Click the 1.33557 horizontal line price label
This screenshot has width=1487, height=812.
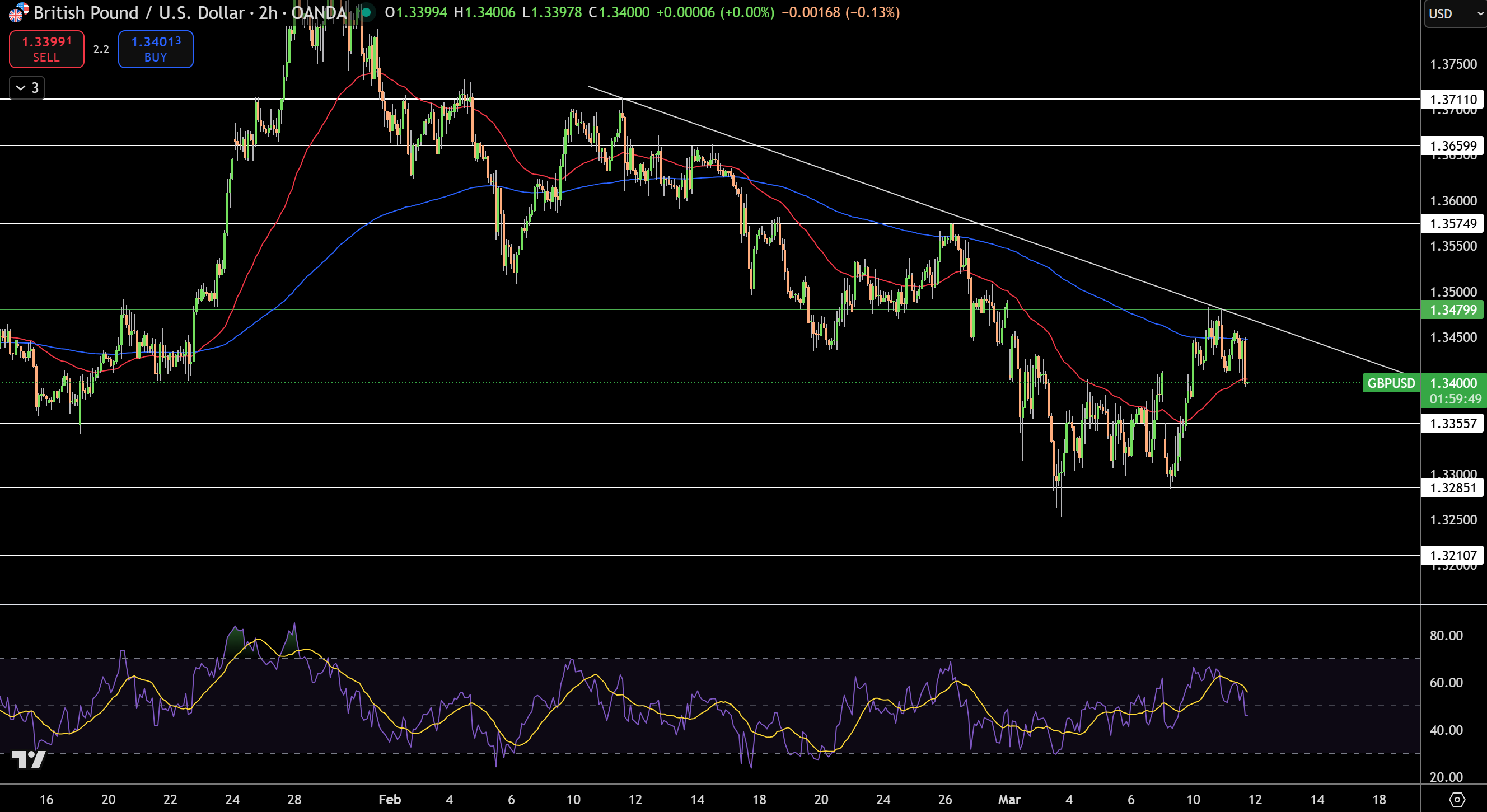(1452, 423)
